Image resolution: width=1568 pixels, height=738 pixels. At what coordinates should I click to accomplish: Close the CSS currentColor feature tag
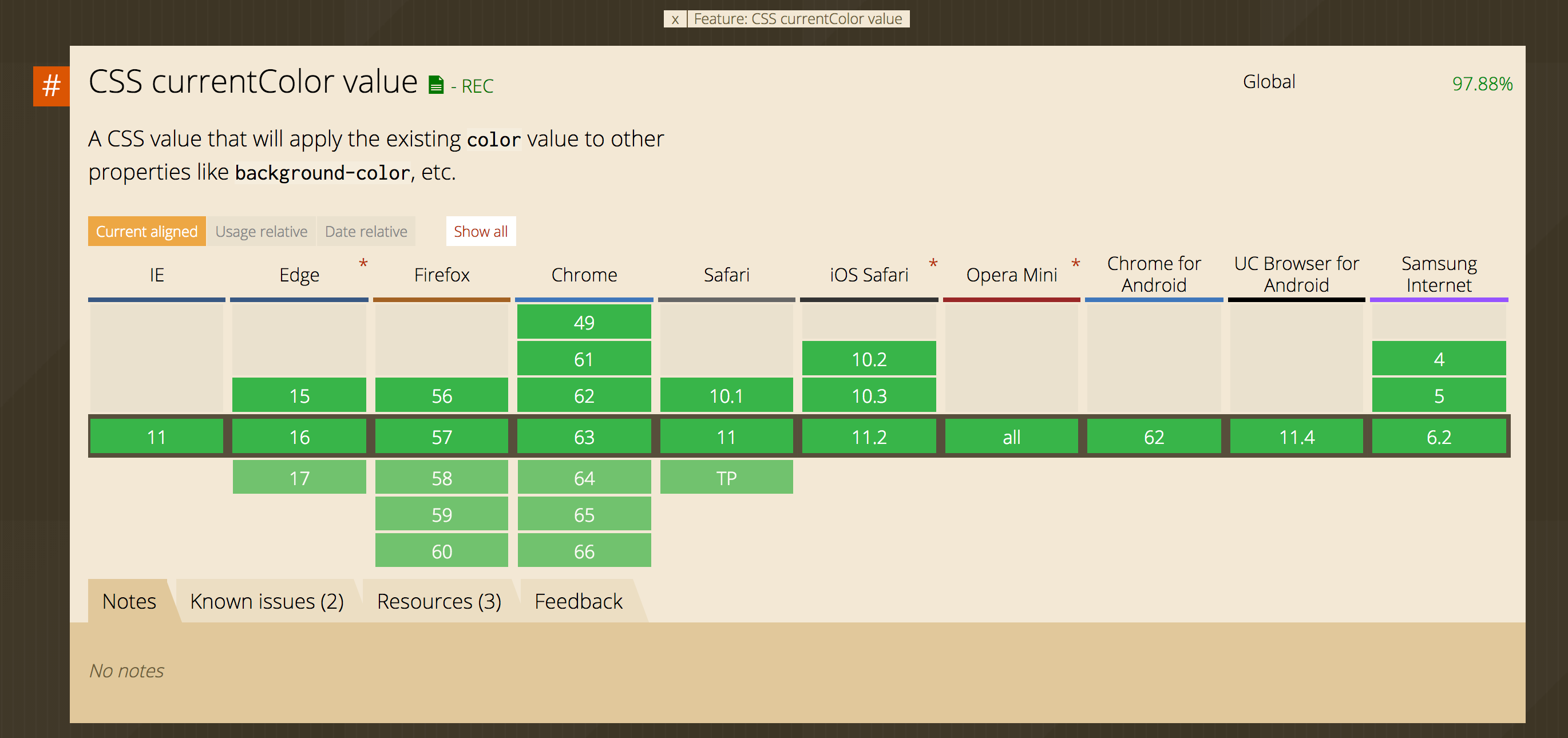click(x=676, y=19)
